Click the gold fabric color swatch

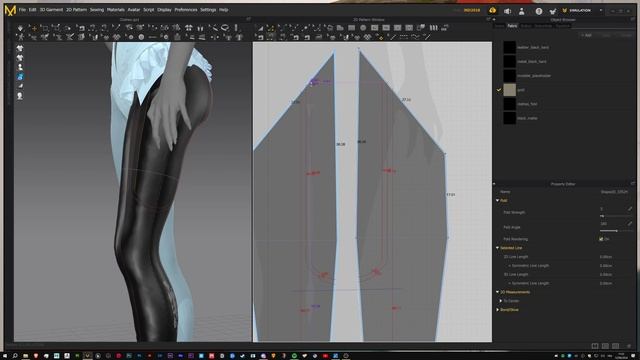pos(509,90)
